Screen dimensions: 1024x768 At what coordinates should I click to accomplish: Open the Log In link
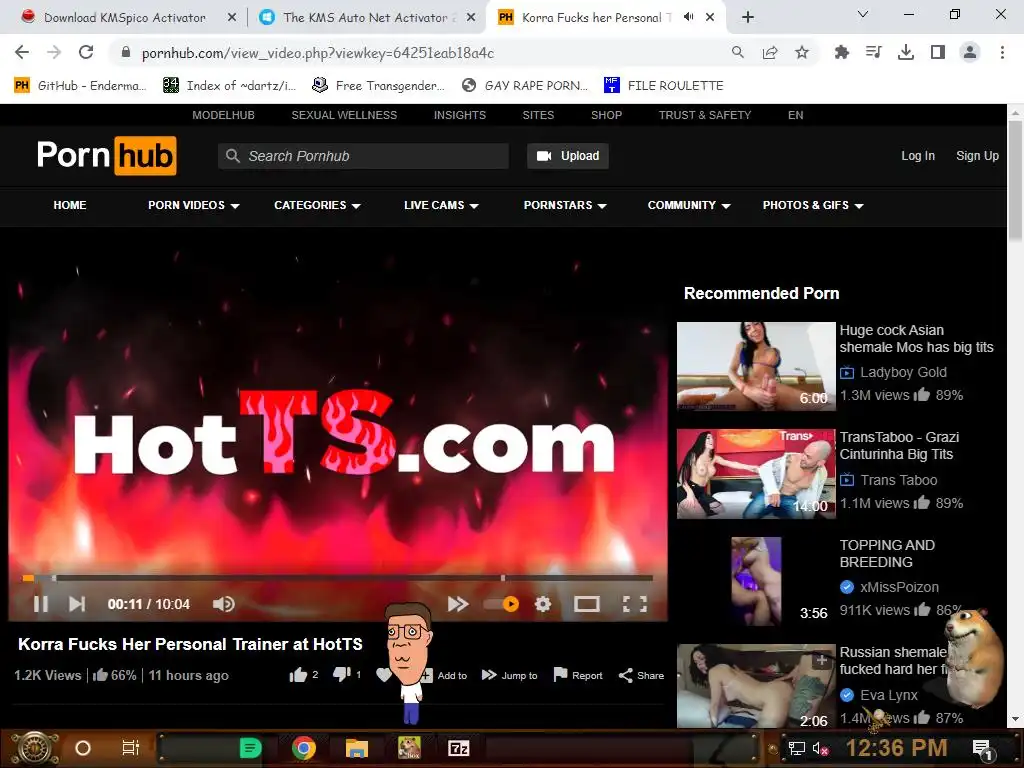[x=918, y=156]
